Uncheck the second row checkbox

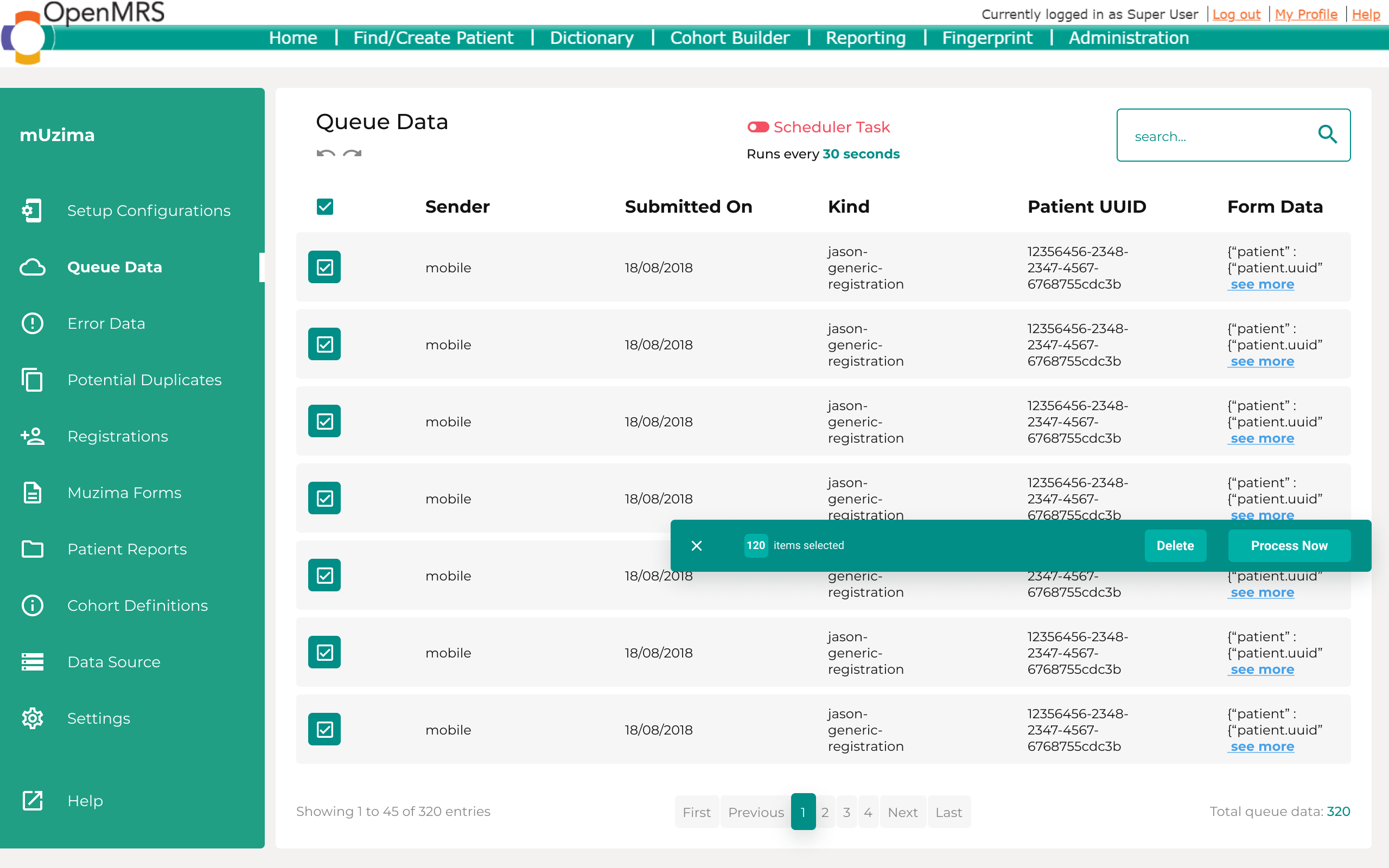click(324, 344)
